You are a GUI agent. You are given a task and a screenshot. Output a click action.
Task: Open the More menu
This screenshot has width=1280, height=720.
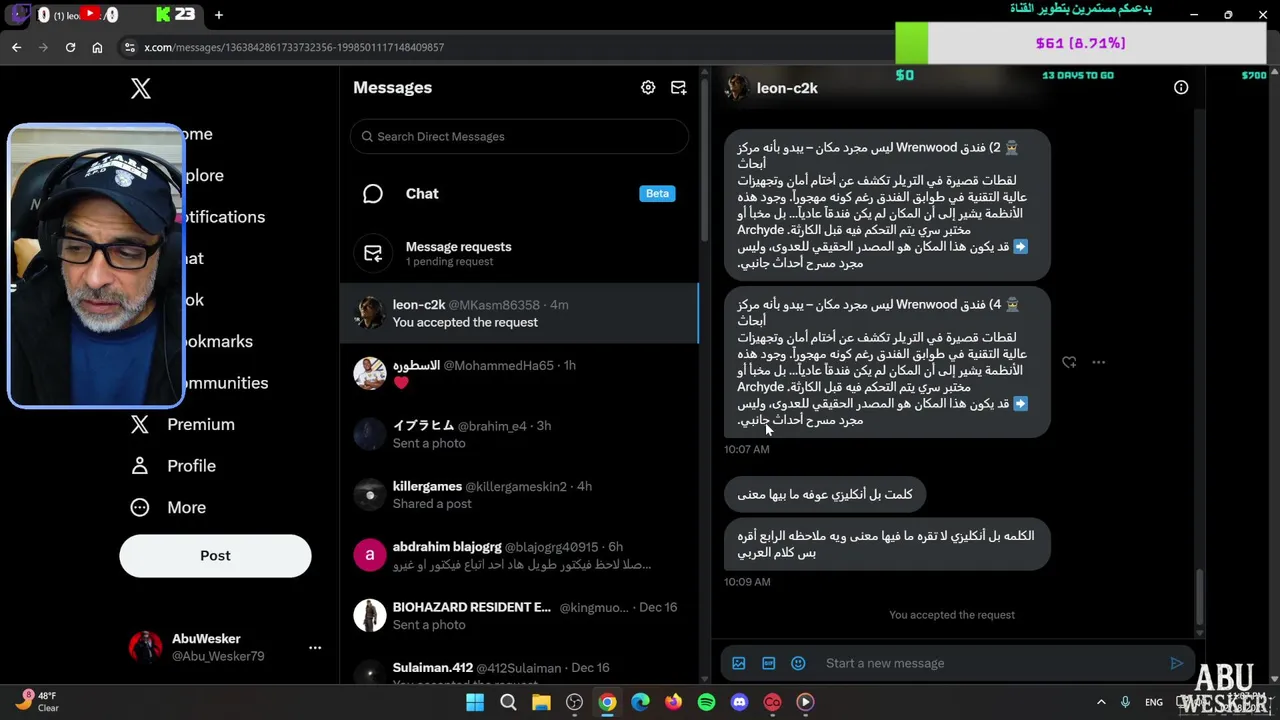tap(169, 507)
